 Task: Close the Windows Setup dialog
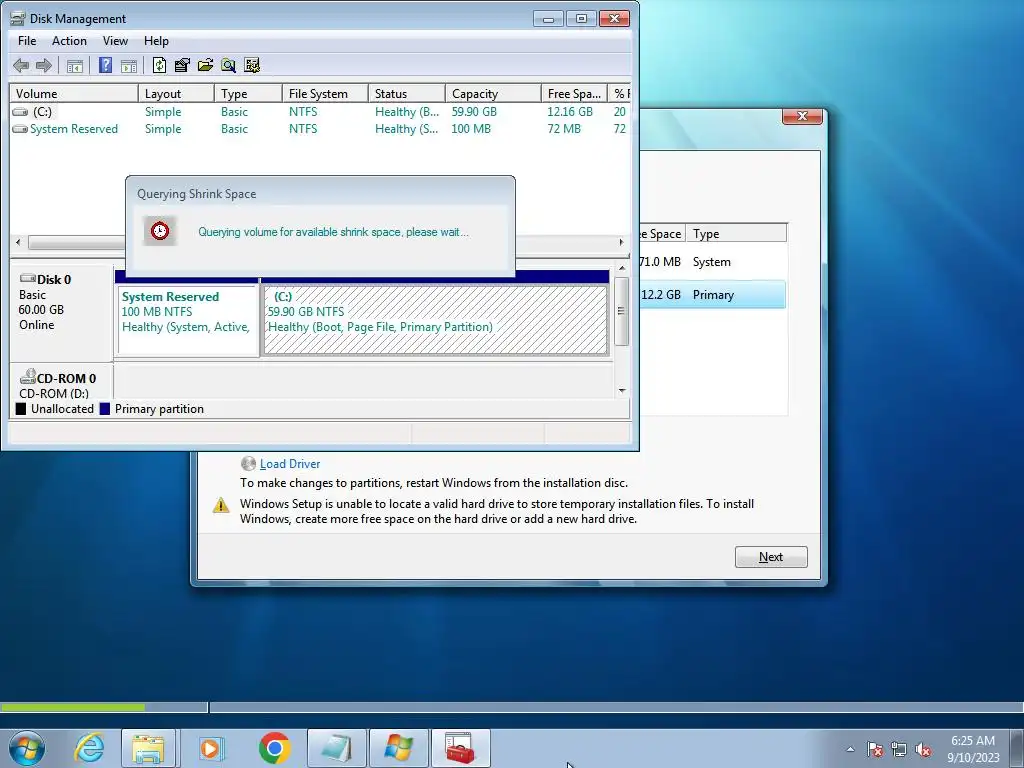click(x=802, y=116)
